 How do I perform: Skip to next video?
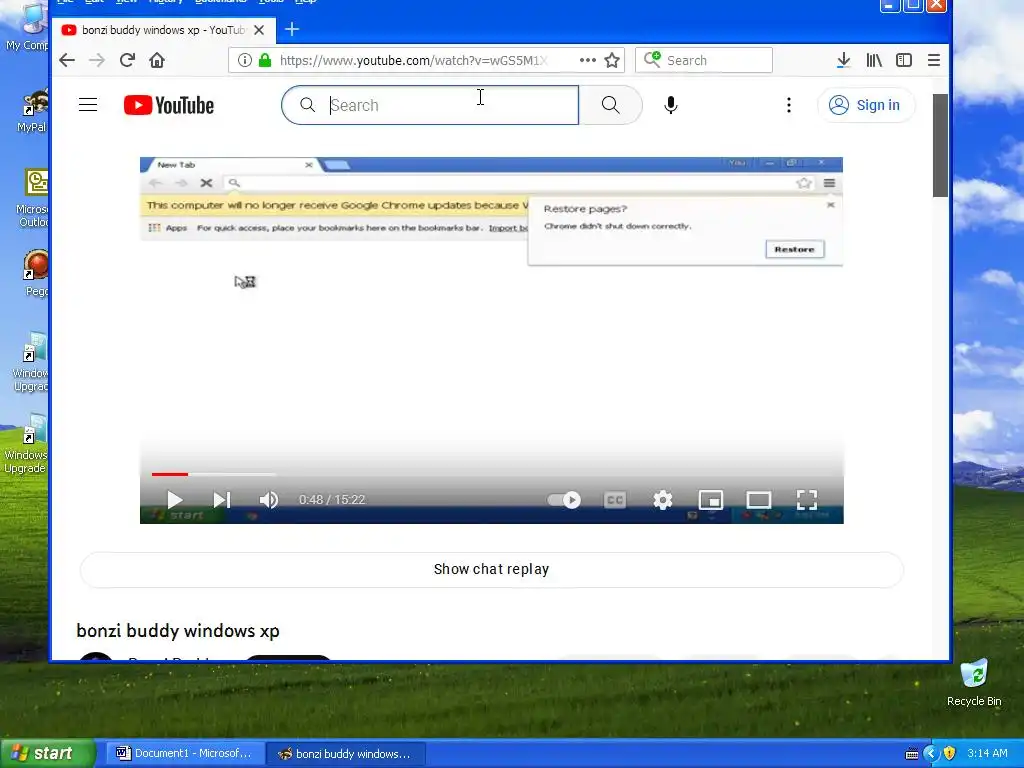[221, 500]
